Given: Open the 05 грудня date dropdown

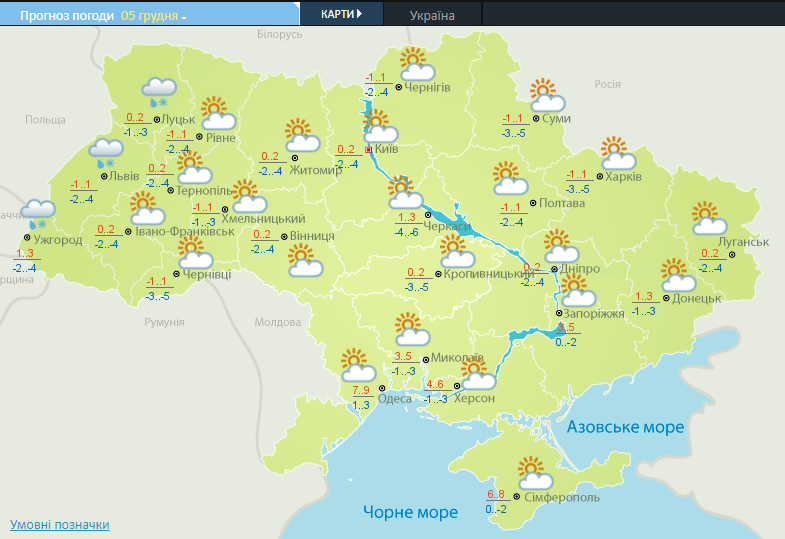Looking at the screenshot, I should tap(154, 17).
